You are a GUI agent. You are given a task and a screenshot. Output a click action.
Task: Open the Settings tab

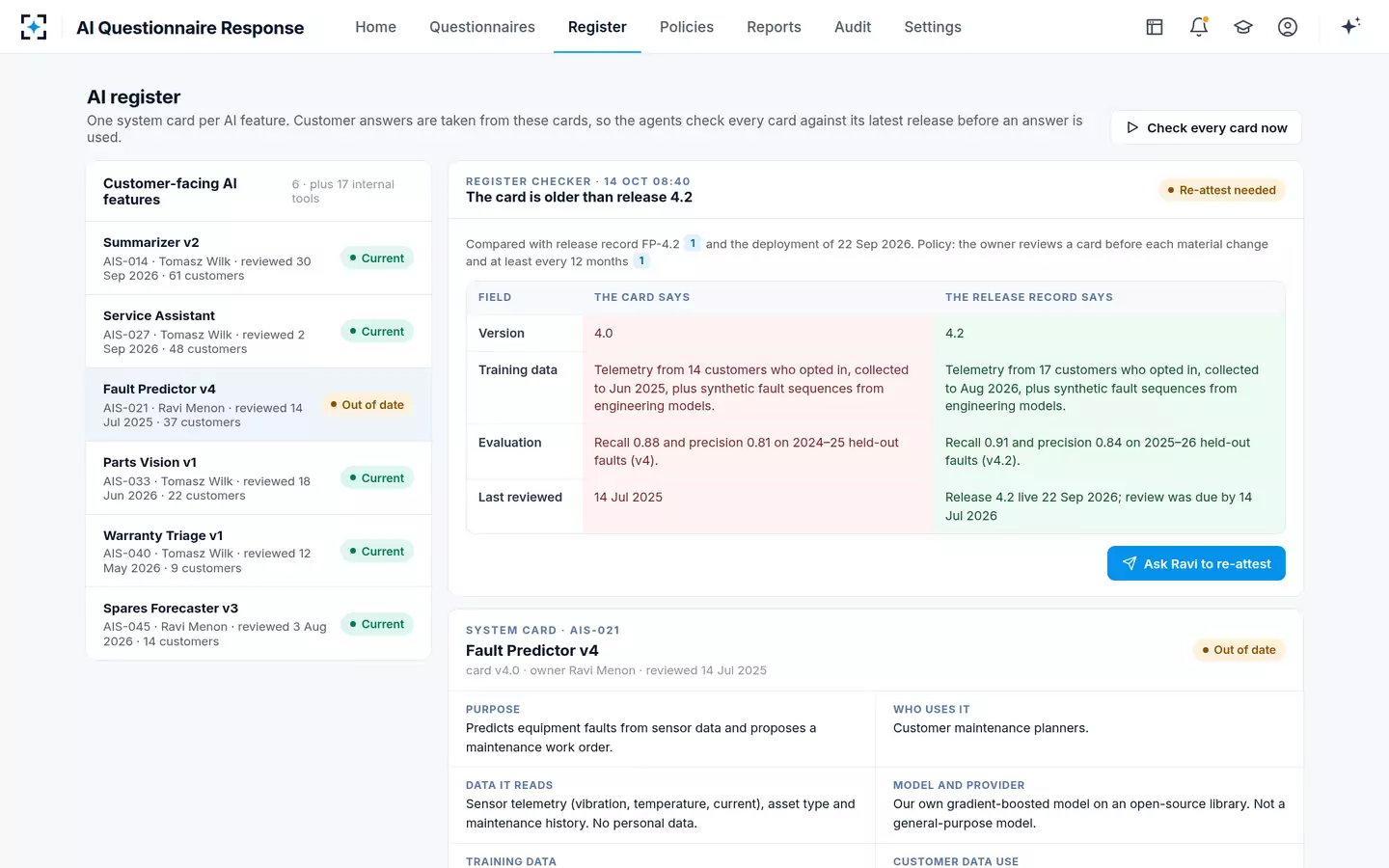point(933,27)
